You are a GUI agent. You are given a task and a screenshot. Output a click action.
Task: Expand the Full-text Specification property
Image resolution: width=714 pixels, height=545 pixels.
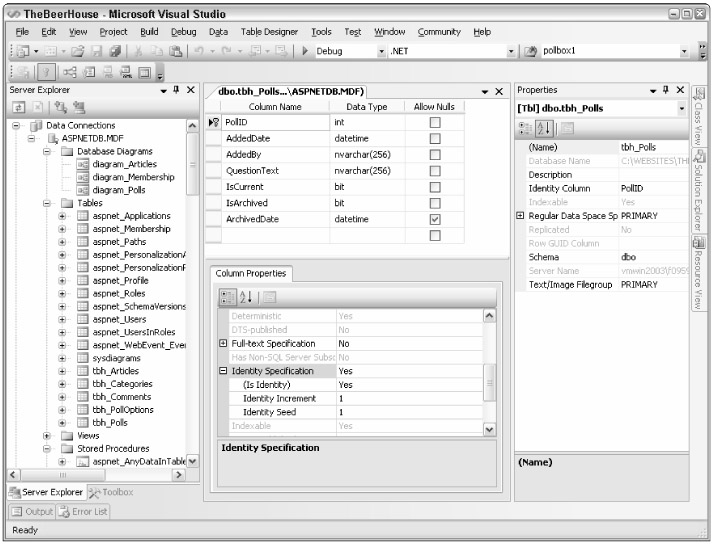coord(223,343)
